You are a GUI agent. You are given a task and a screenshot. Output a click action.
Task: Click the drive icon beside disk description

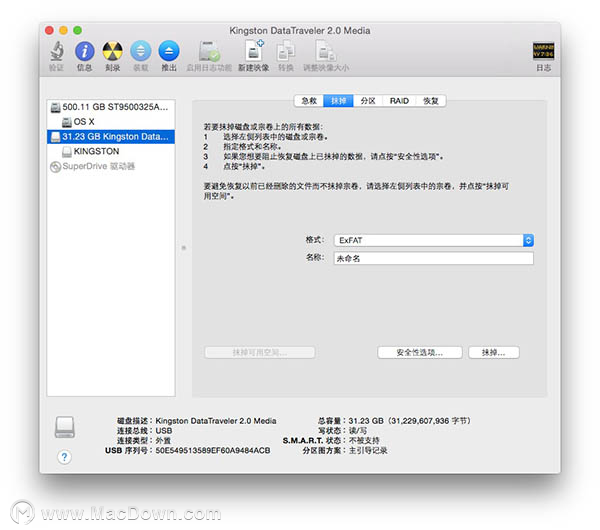click(x=65, y=427)
